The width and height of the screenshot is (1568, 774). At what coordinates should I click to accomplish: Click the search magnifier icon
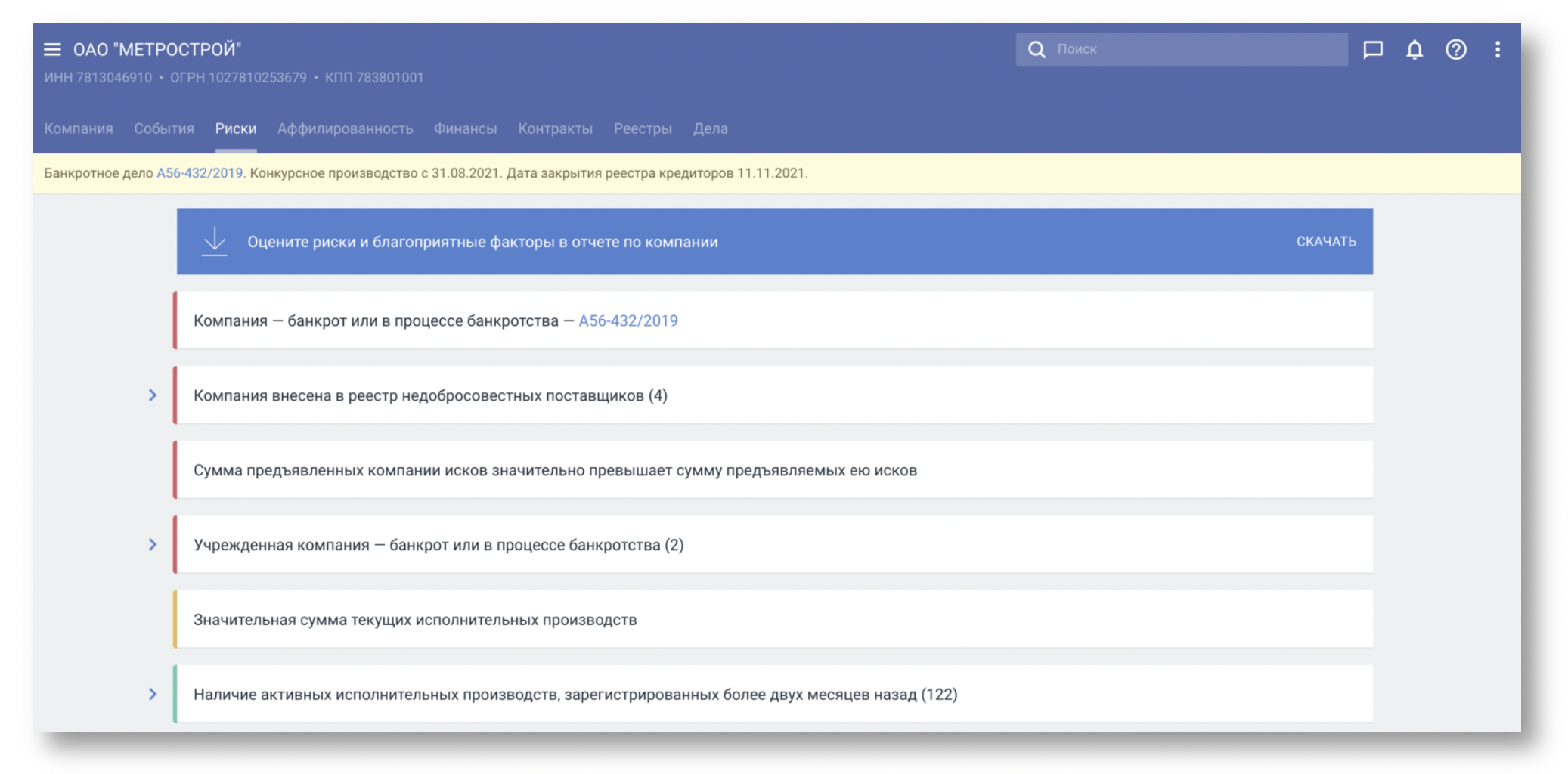tap(1037, 50)
